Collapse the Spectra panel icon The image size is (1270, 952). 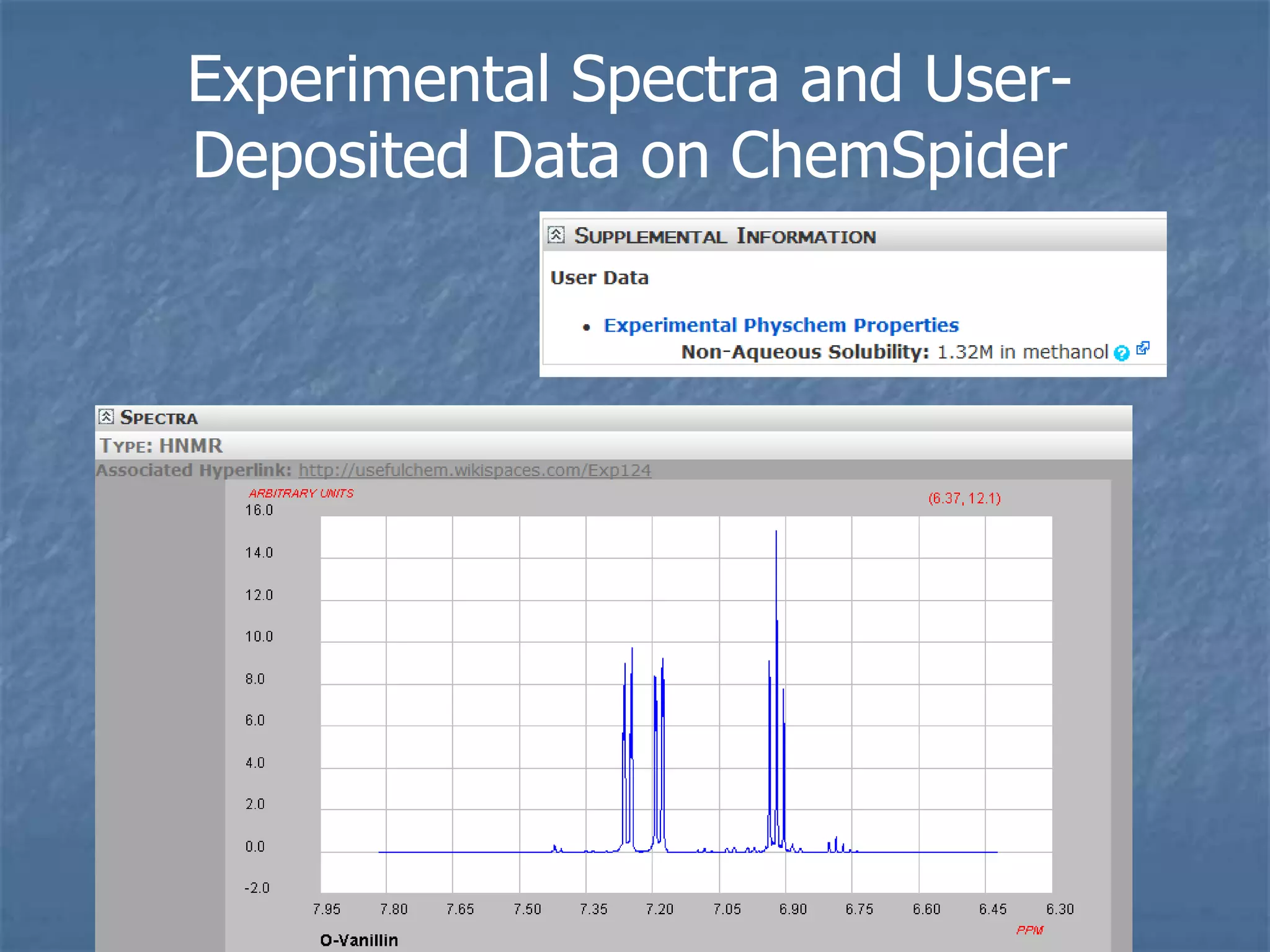coord(106,416)
